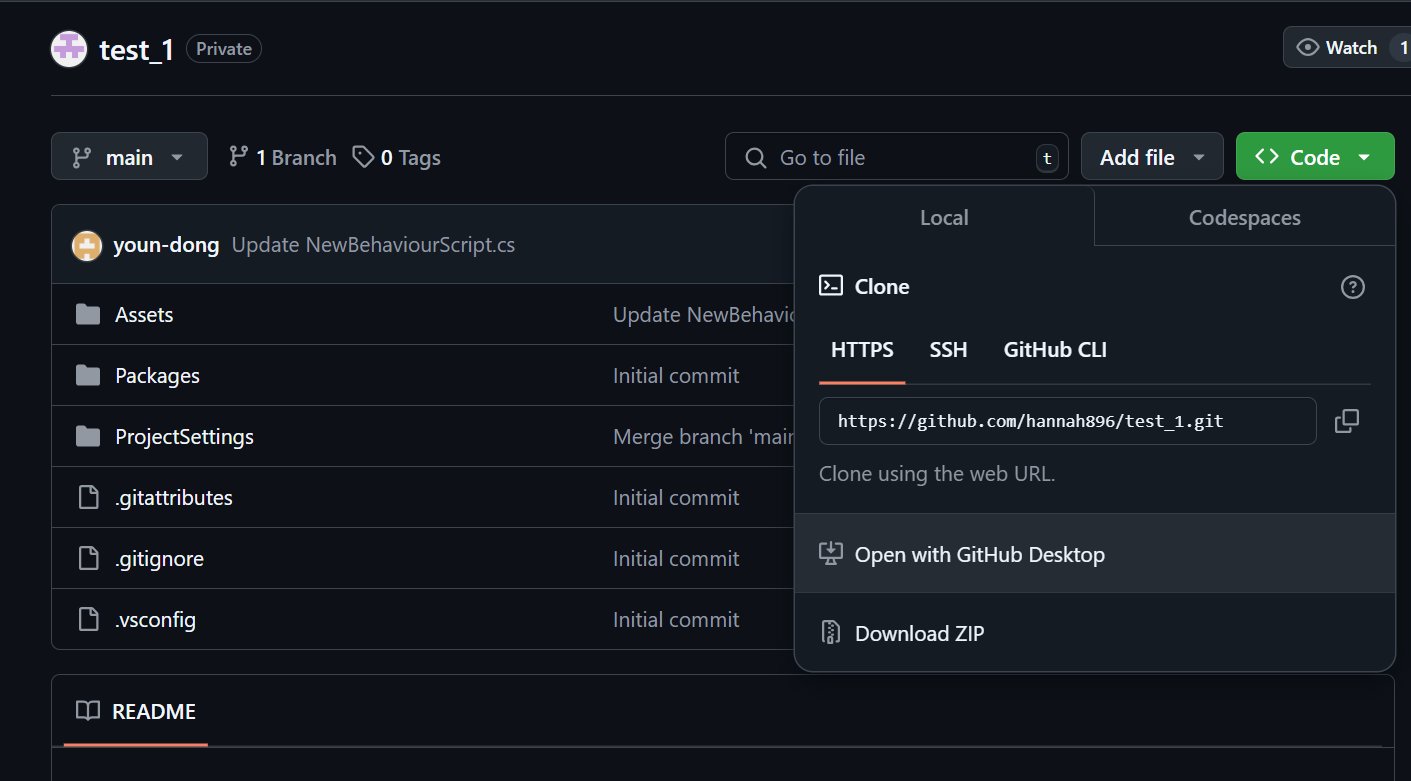Open Assets row's Update NewBehaviourScript commit message

coord(703,315)
